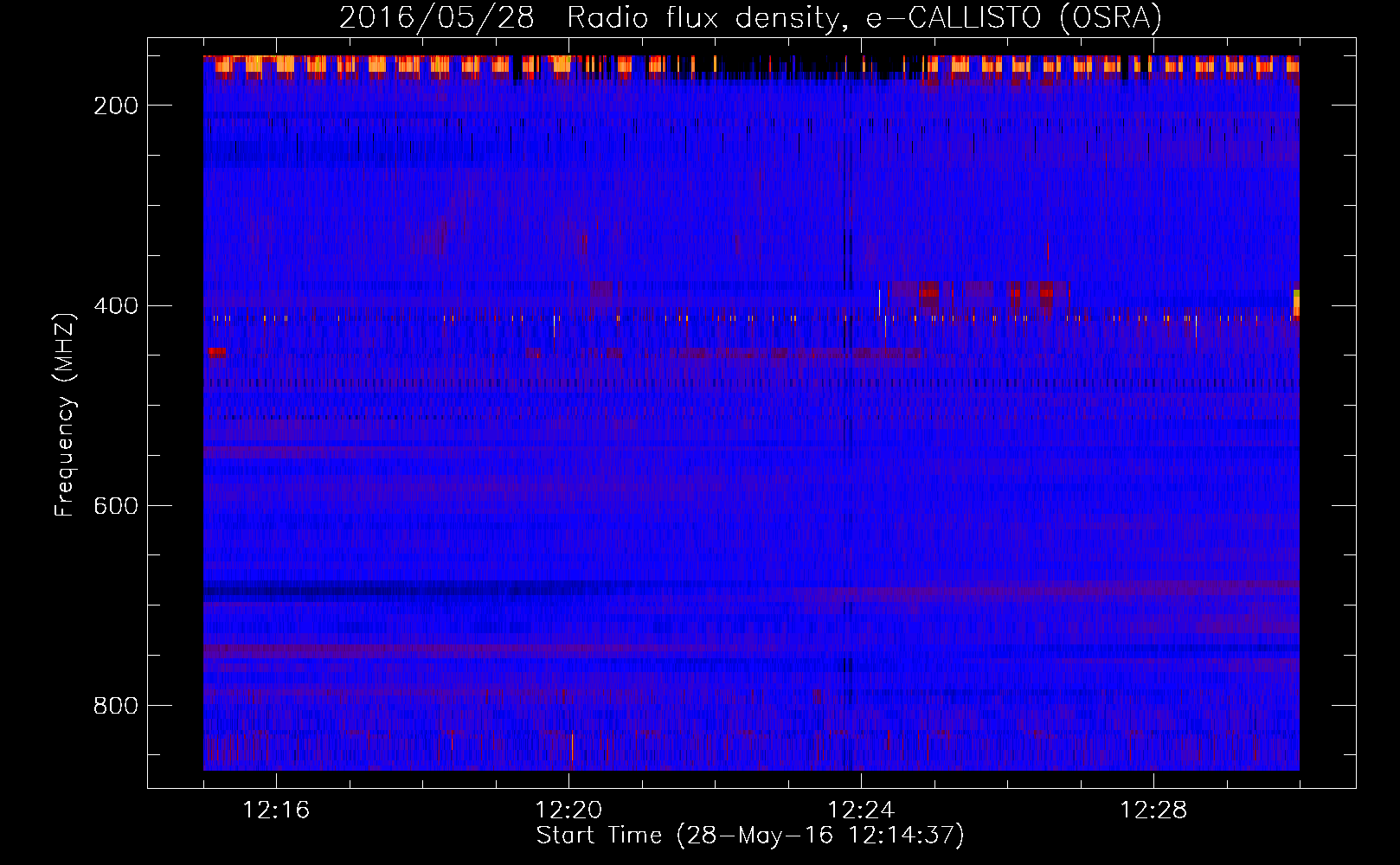This screenshot has height=865, width=1400.
Task: Click the 'Start Time (28-May-16 12:14:37)' x-axis label
Action: [750, 836]
